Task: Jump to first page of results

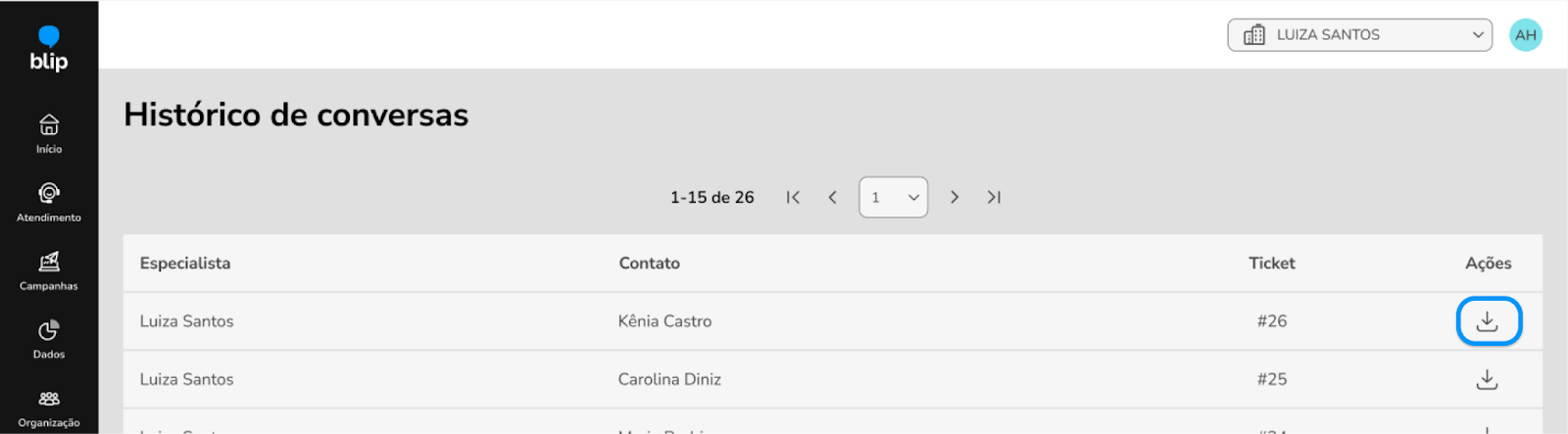Action: tap(793, 197)
